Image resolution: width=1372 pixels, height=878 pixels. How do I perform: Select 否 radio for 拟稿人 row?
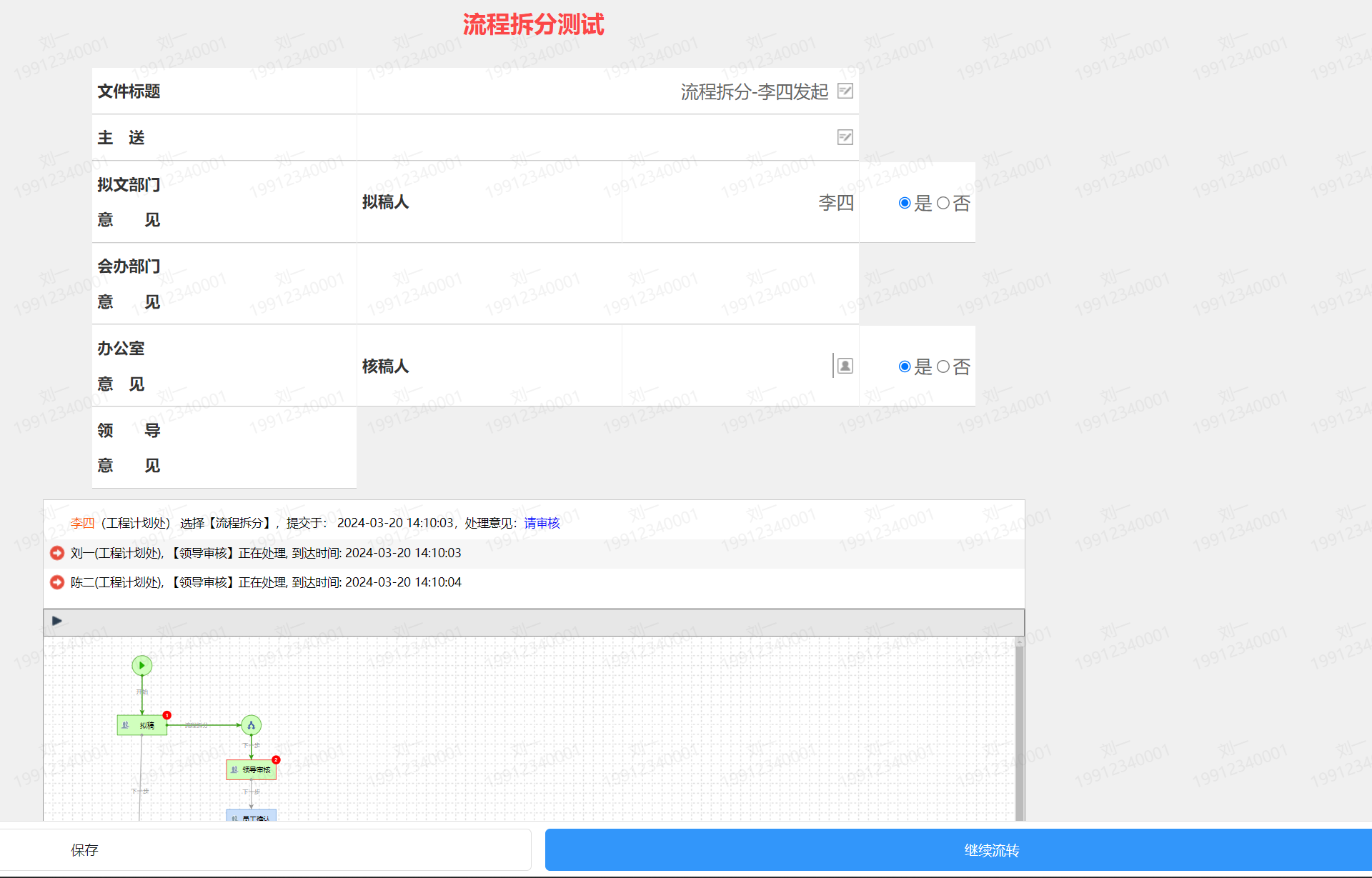pyautogui.click(x=943, y=203)
